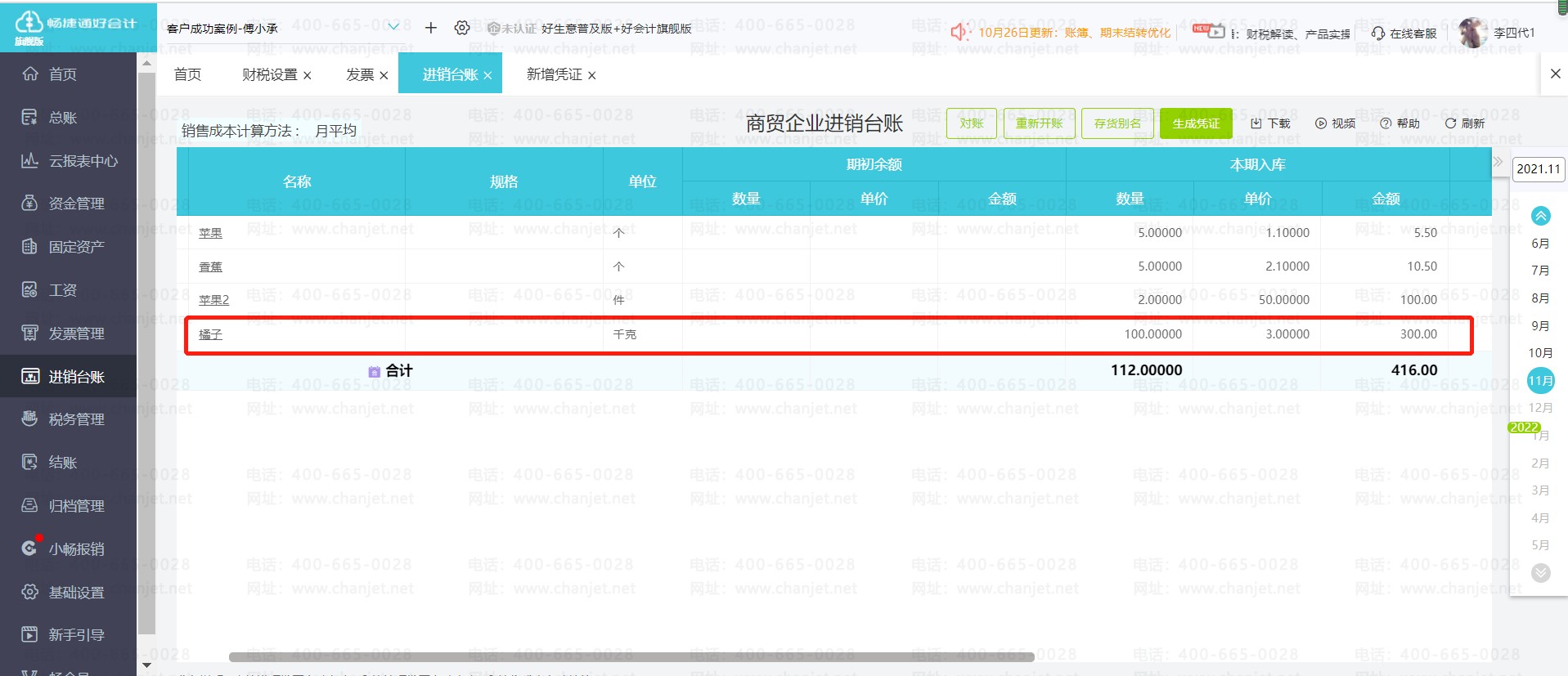This screenshot has height=676, width=1568.
Task: Select the 固定资产 sidebar icon
Action: click(29, 247)
